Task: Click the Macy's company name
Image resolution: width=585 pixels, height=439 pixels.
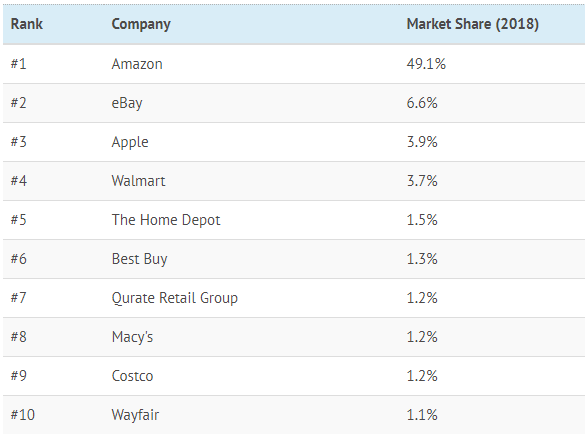Action: [132, 337]
